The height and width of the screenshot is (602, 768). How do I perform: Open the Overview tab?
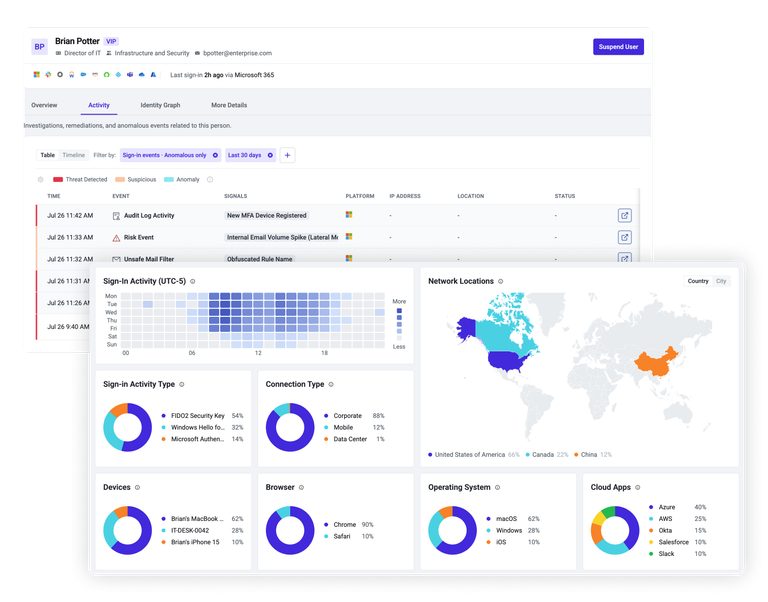[x=44, y=105]
